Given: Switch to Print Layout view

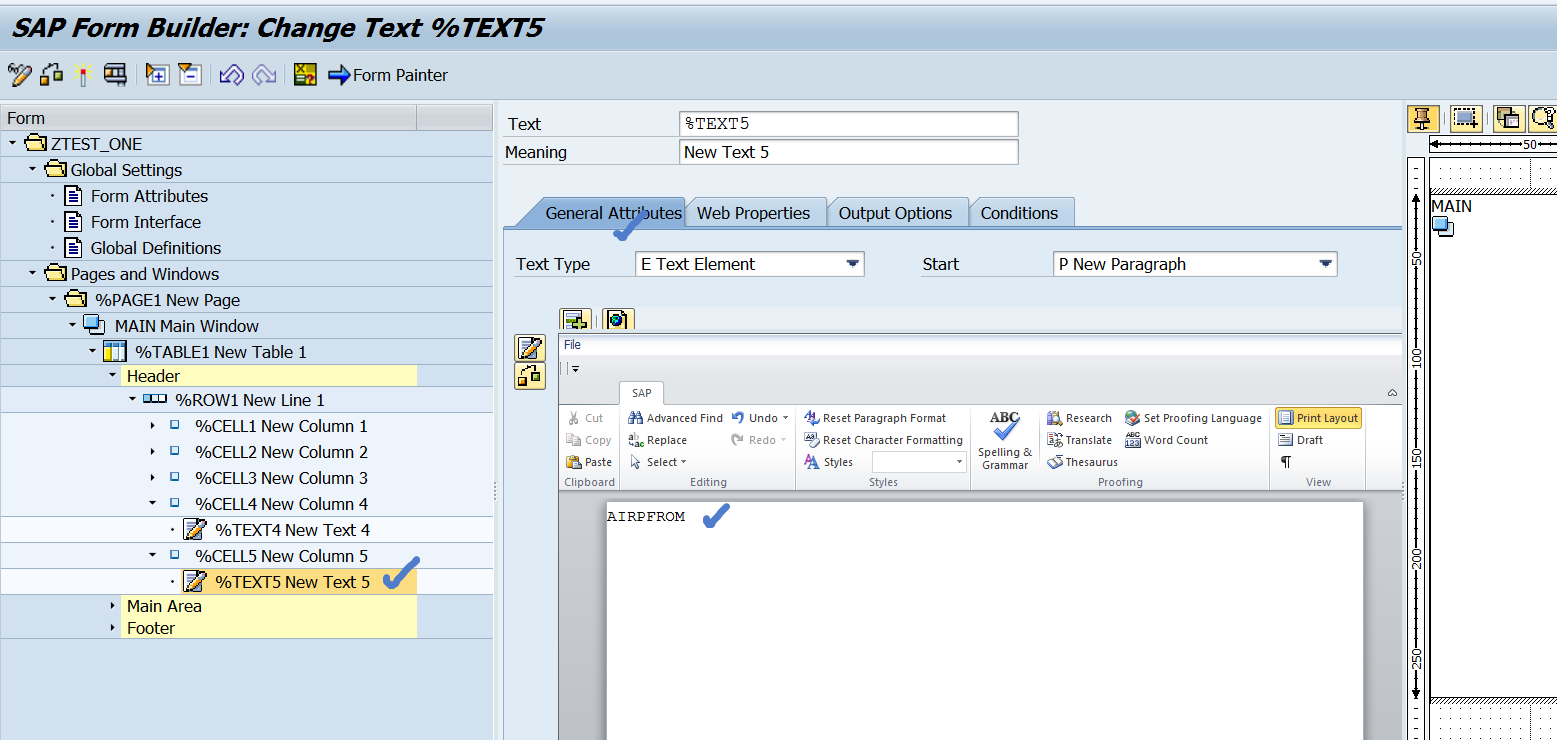Looking at the screenshot, I should (1318, 418).
